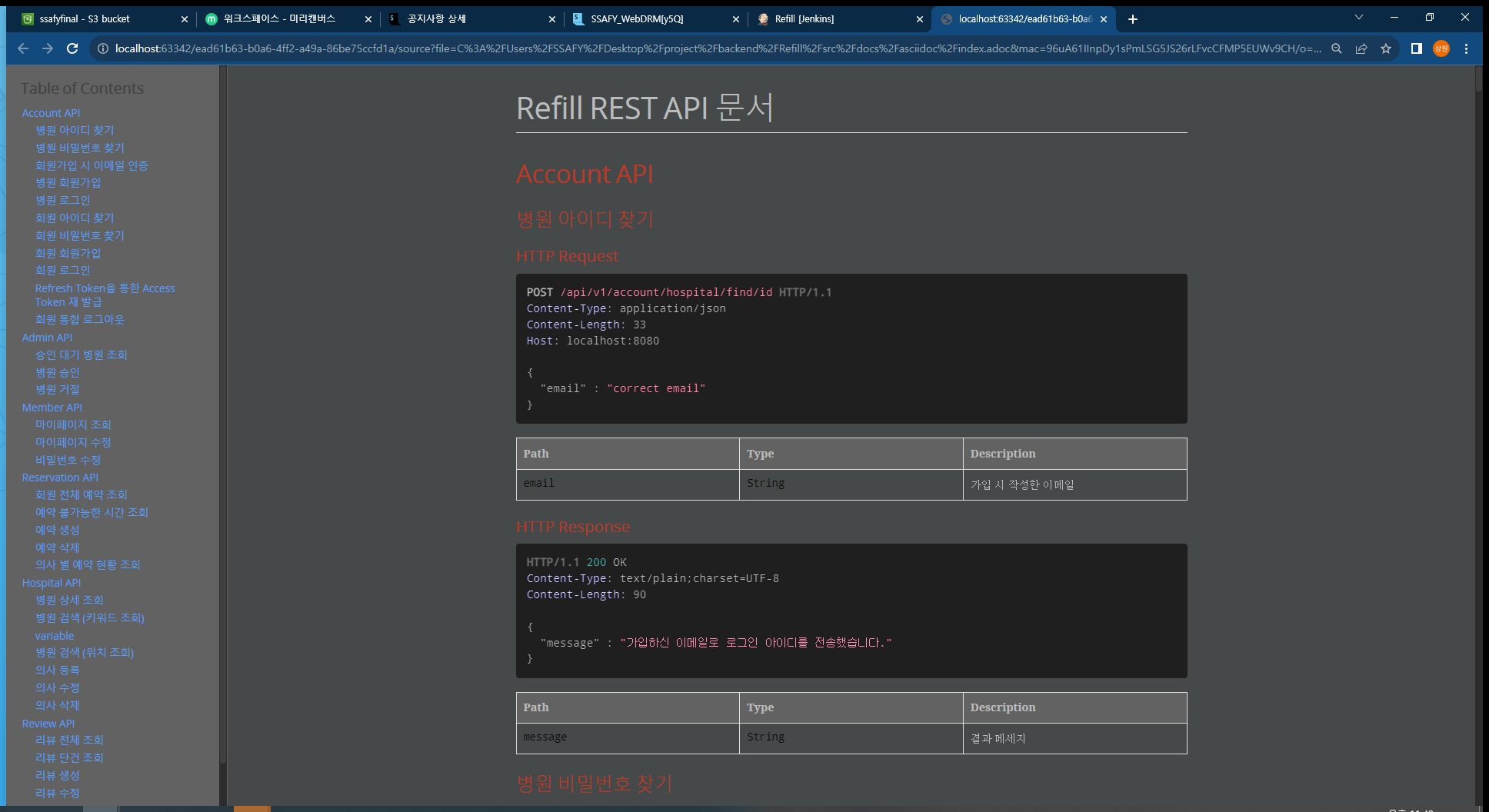Select the /api/v1/account/hospital/find/id request path
1489x812 pixels.
click(666, 292)
